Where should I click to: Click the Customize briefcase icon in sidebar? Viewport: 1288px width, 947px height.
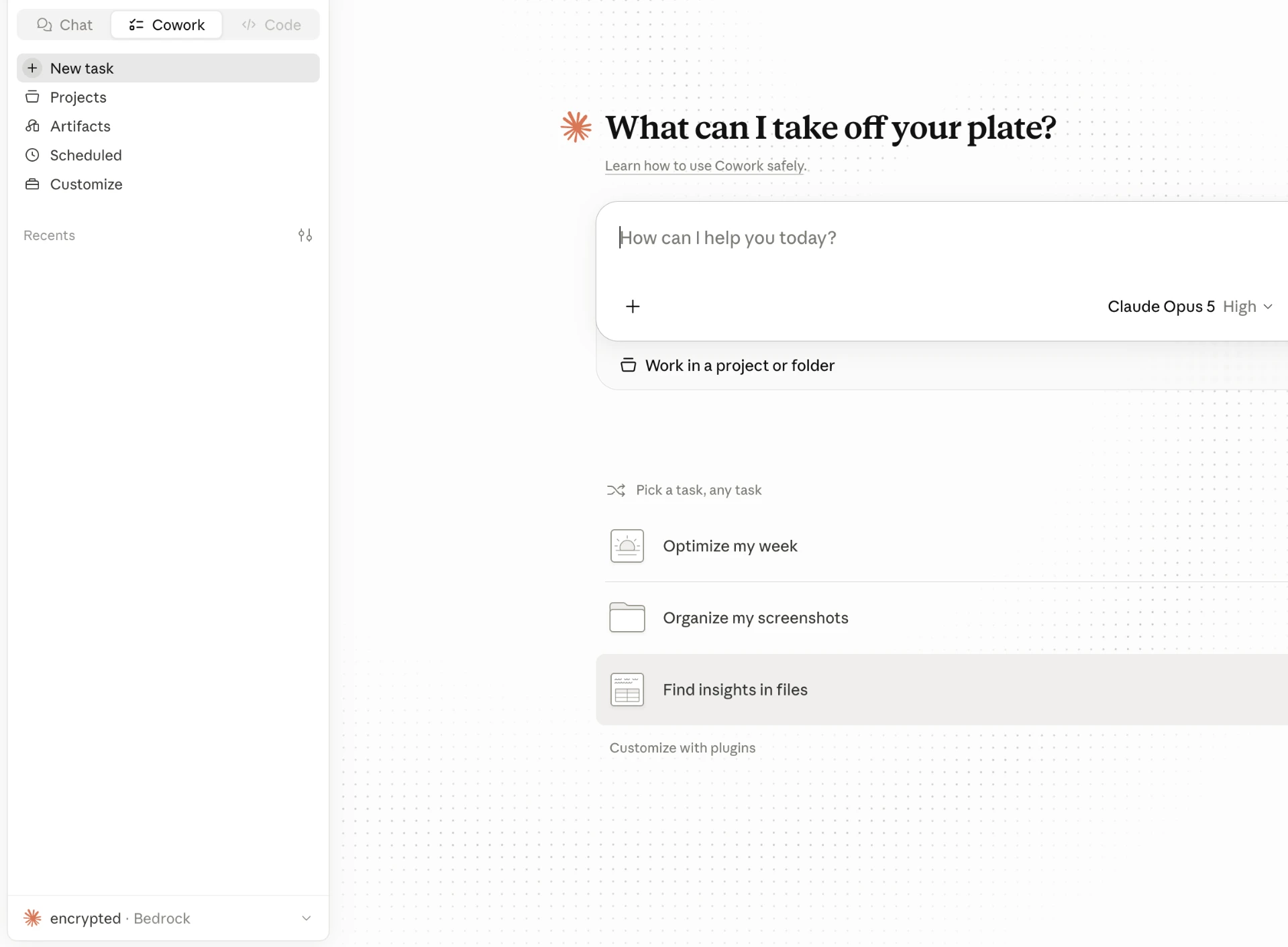(x=32, y=184)
